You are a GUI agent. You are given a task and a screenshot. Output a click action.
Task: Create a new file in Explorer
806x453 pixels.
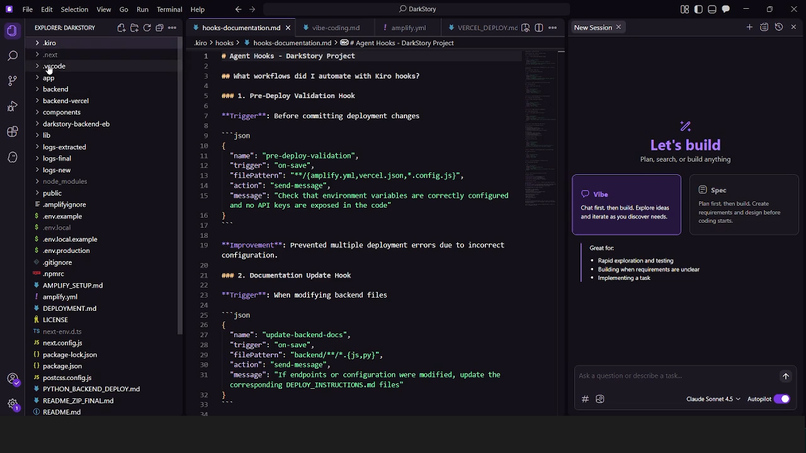point(121,28)
